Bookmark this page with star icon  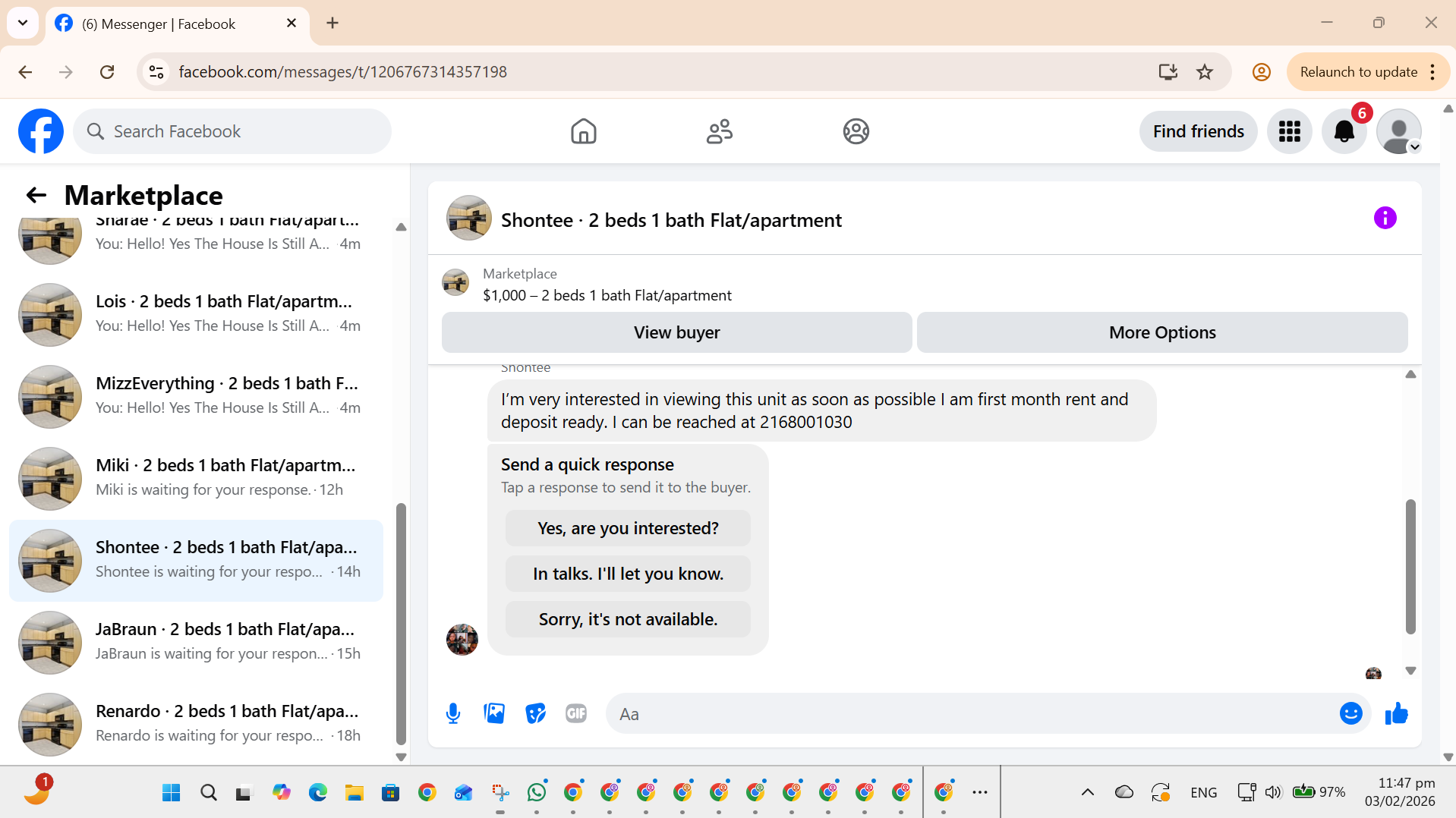click(x=1205, y=72)
